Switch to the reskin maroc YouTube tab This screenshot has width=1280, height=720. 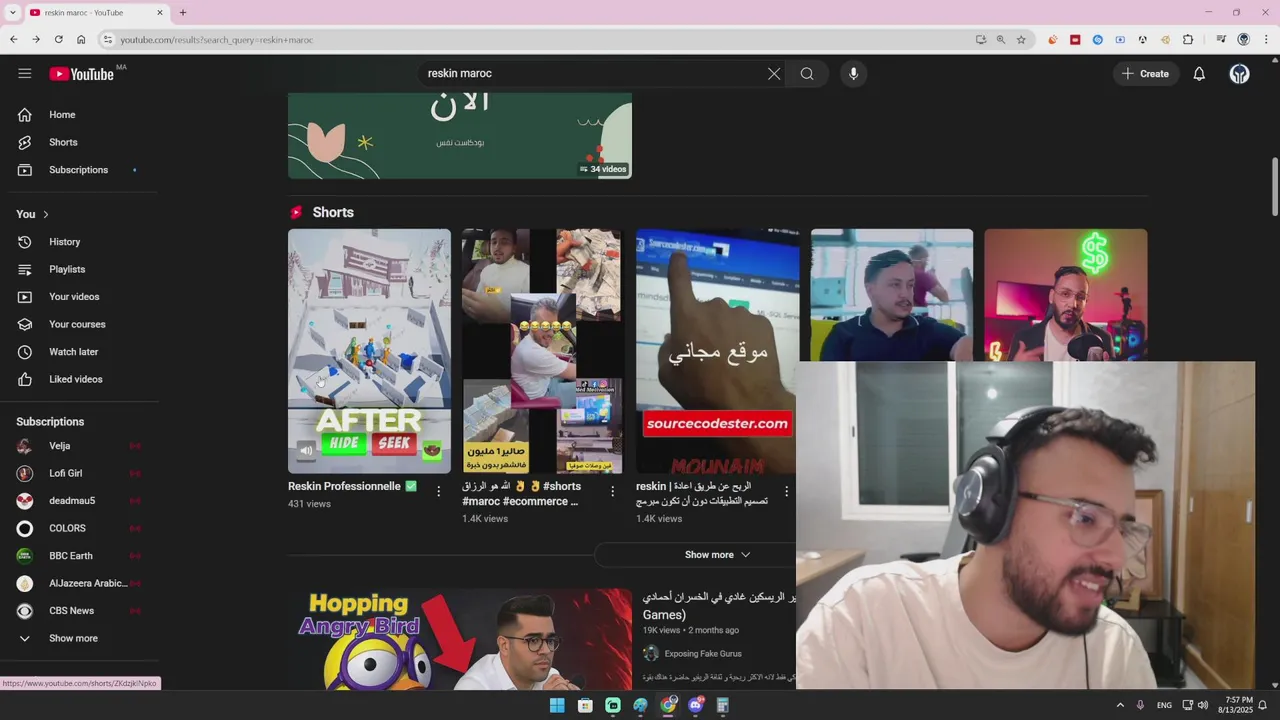[x=96, y=12]
